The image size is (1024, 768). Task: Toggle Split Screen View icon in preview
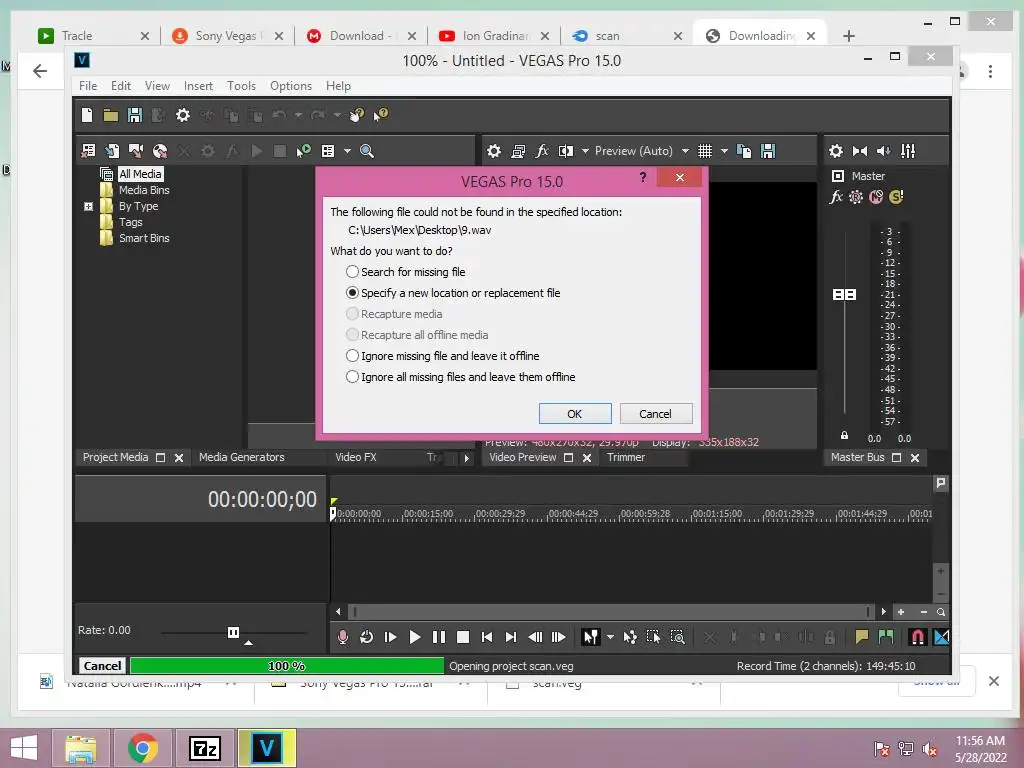pos(566,151)
